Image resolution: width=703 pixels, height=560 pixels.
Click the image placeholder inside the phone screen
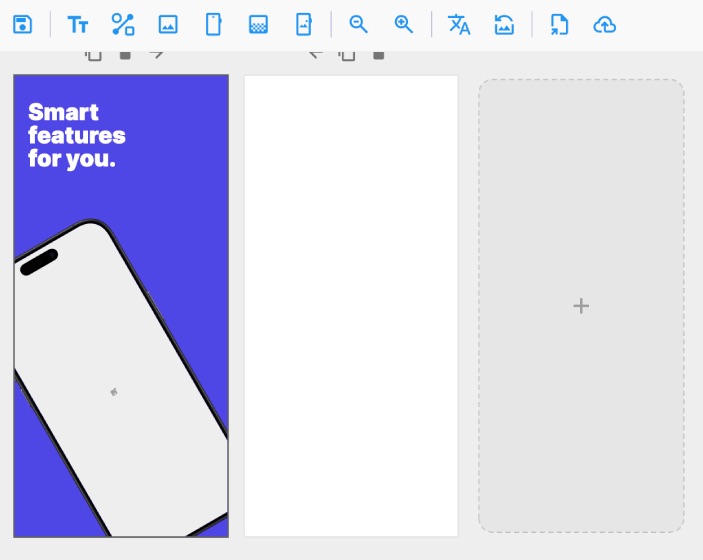(114, 392)
